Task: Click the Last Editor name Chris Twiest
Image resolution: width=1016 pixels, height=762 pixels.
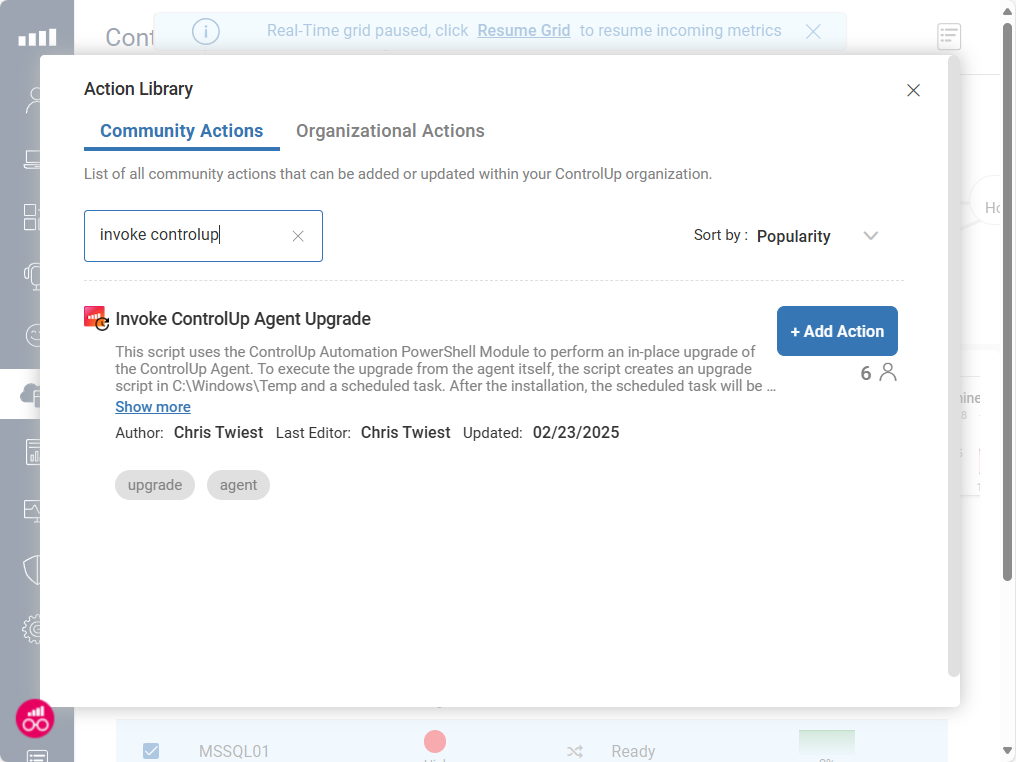Action: click(406, 432)
